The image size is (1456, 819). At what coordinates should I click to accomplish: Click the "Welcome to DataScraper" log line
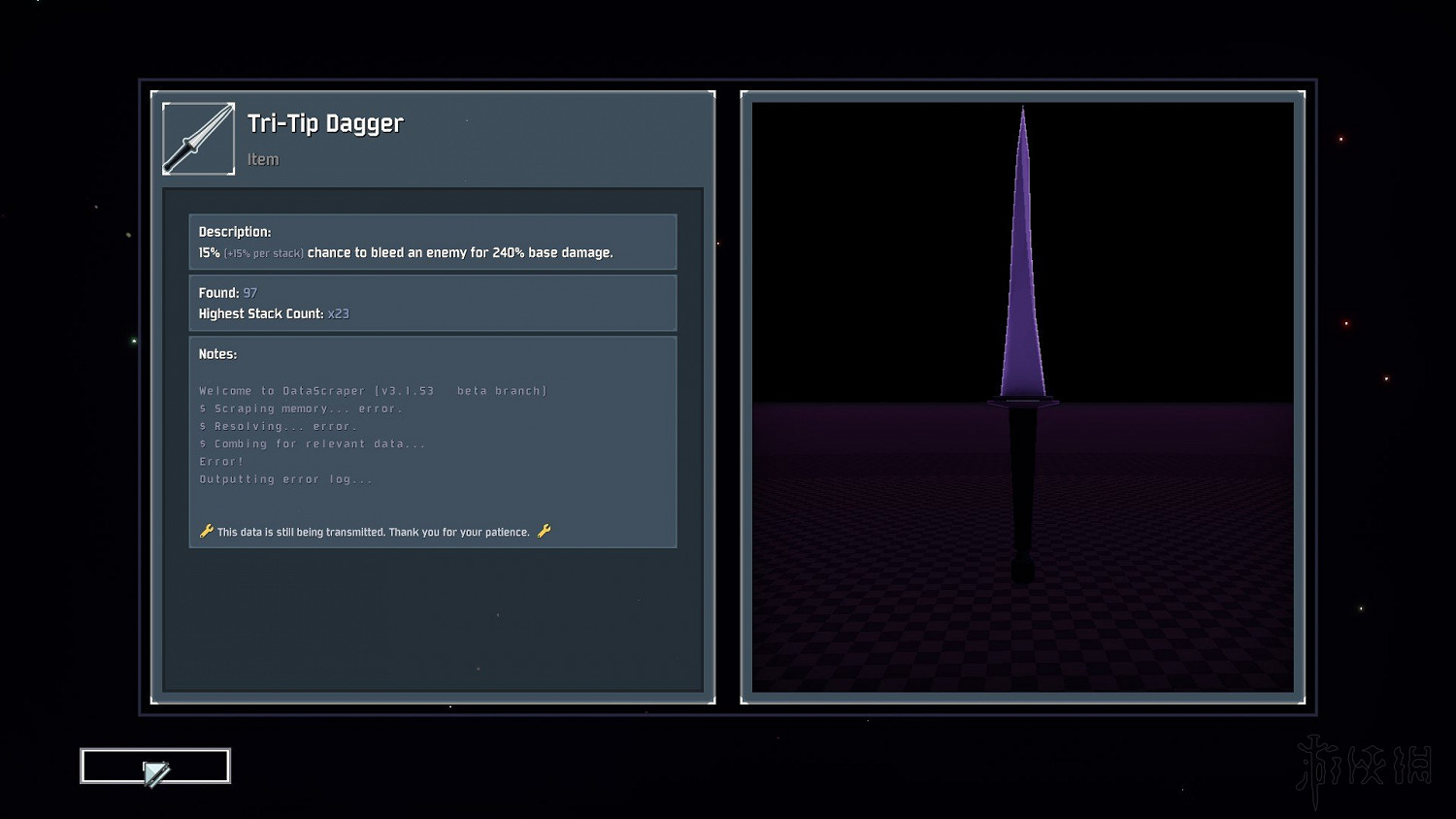[373, 391]
